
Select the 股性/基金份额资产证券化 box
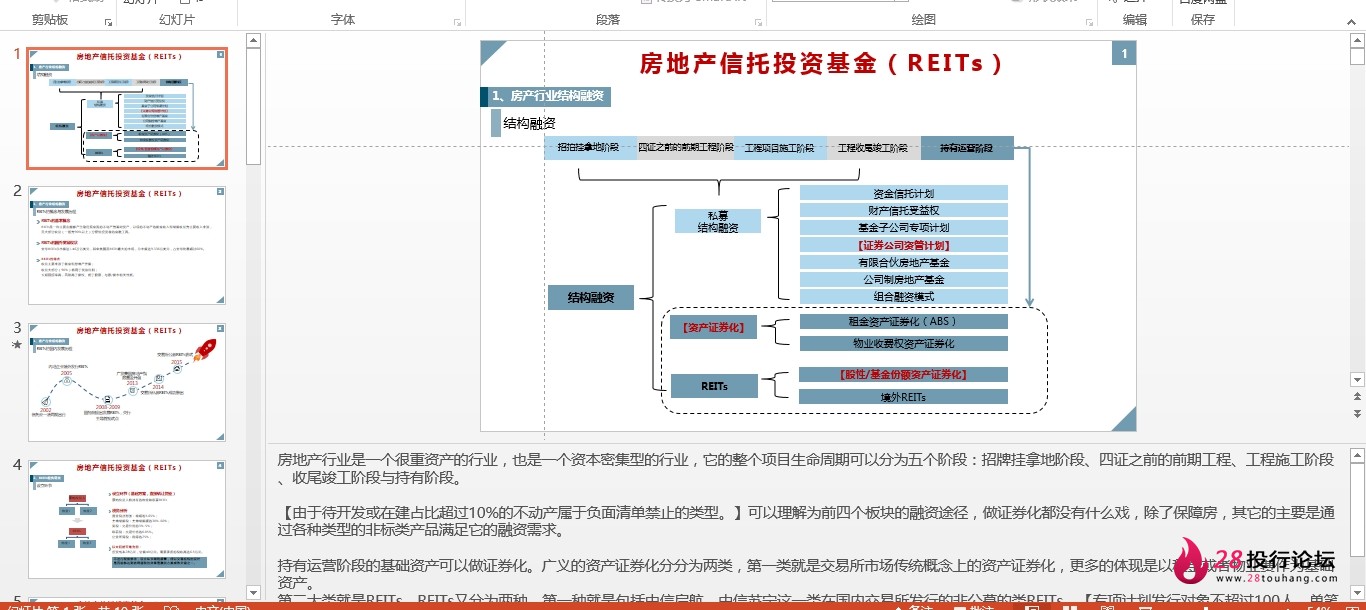pos(904,374)
